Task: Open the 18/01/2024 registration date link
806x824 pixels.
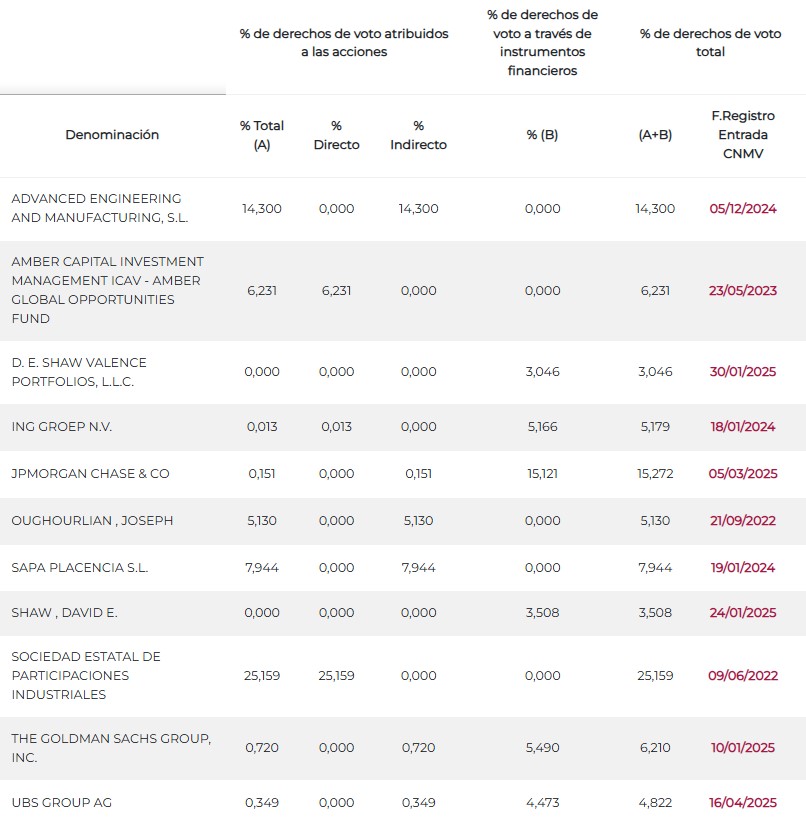Action: click(742, 427)
